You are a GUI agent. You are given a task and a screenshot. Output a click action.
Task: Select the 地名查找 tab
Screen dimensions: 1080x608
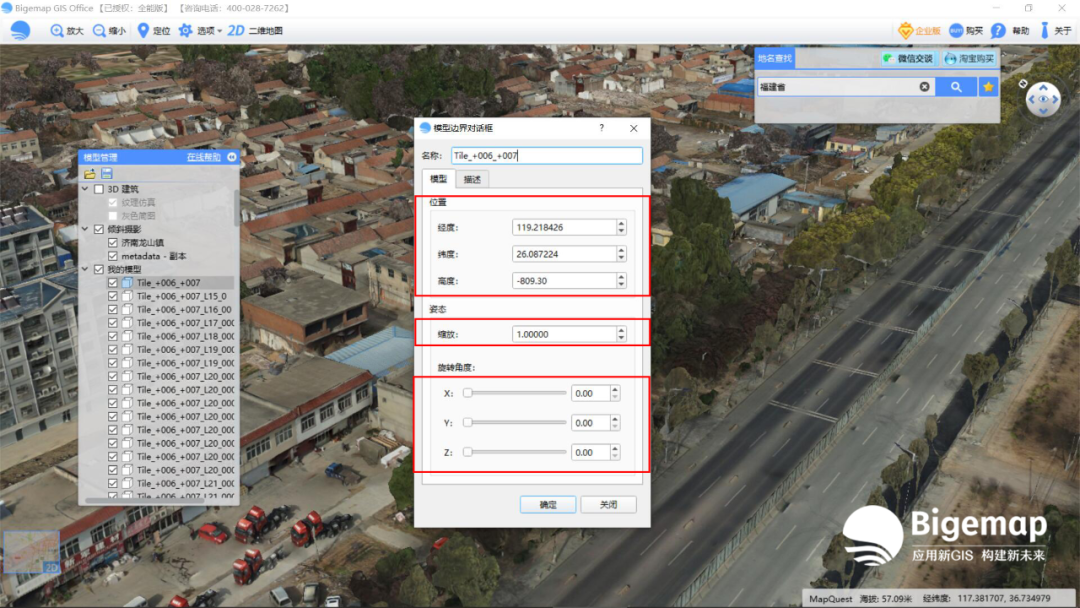tap(775, 59)
